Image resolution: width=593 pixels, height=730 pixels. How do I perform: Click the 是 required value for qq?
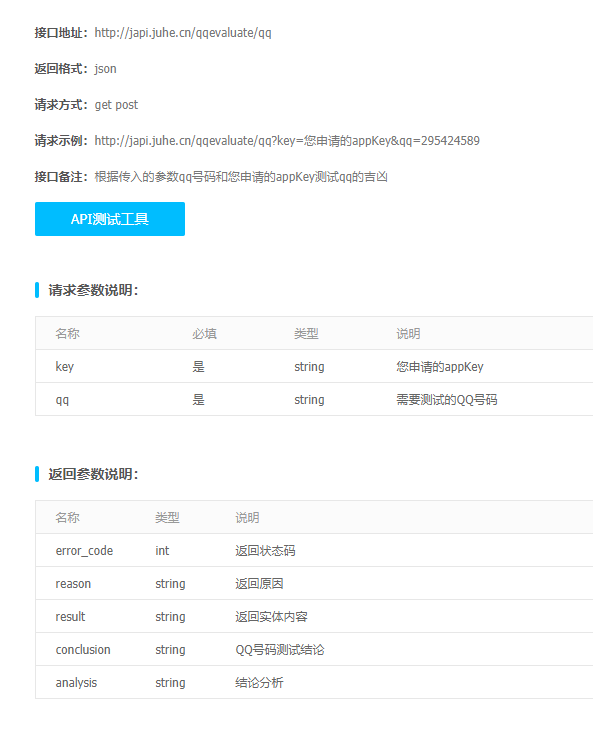[198, 400]
